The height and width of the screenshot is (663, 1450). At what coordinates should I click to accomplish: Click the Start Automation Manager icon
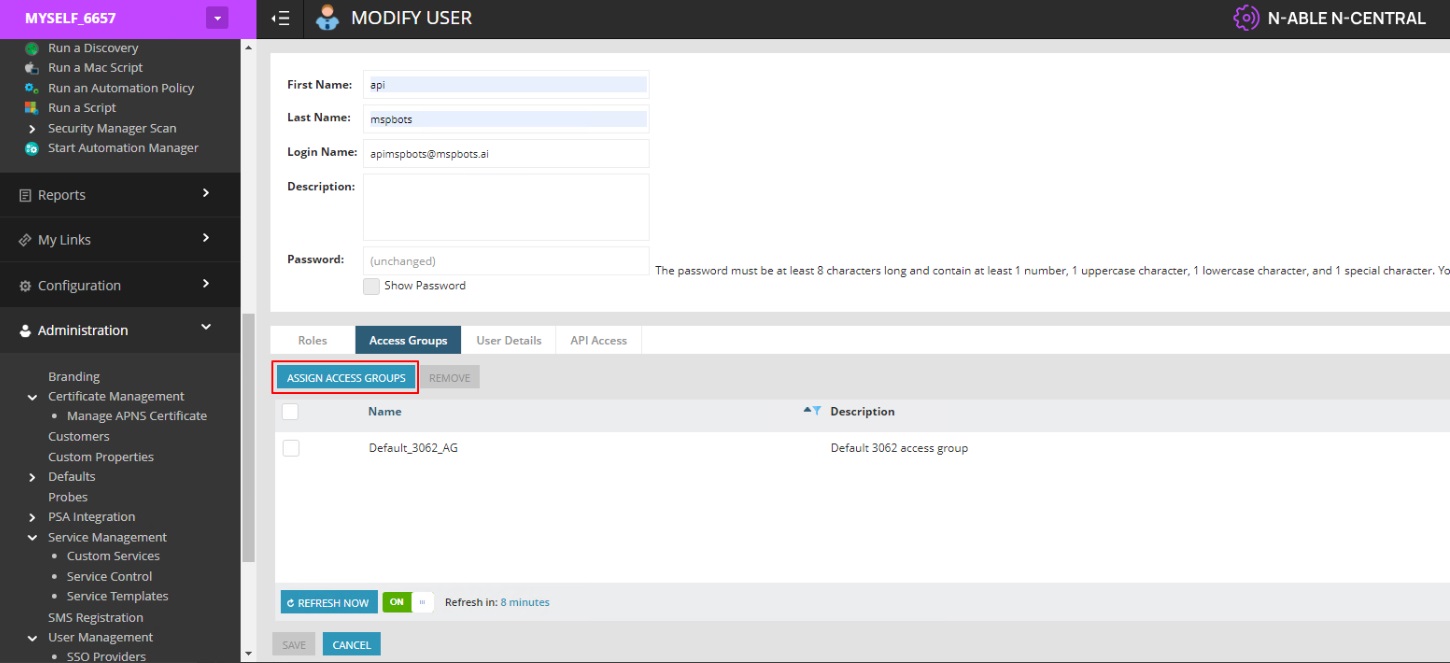coord(31,148)
